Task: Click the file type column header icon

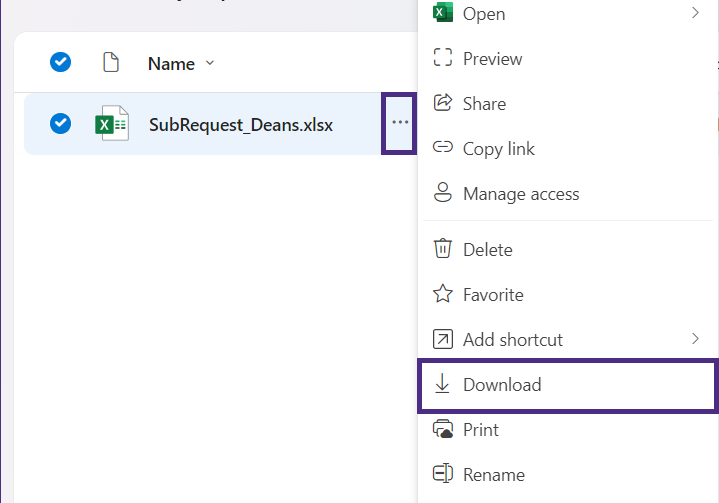Action: click(112, 63)
